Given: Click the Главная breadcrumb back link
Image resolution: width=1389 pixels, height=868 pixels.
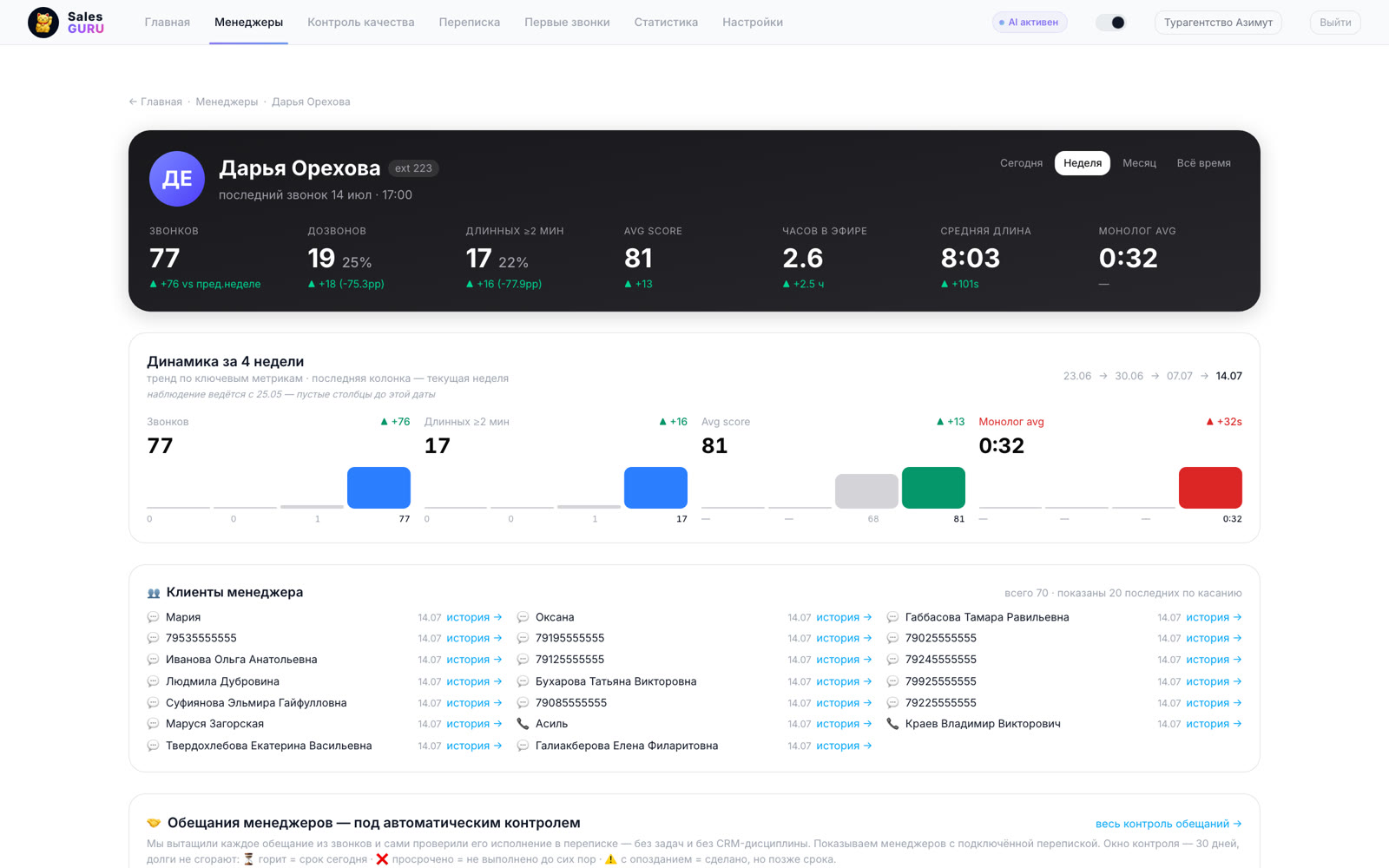Looking at the screenshot, I should pyautogui.click(x=155, y=102).
